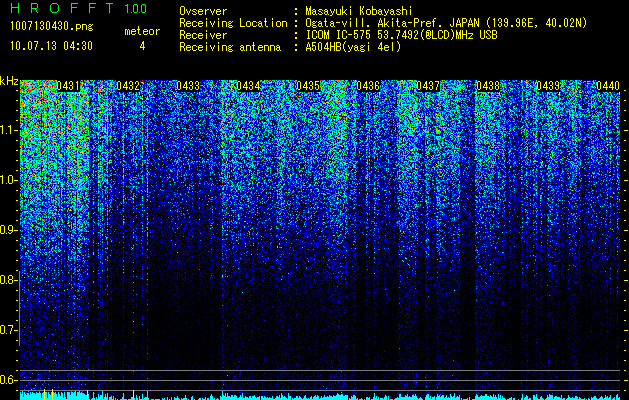Click the Receiver label
Image resolution: width=629 pixels, height=400 pixels.
[x=203, y=35]
